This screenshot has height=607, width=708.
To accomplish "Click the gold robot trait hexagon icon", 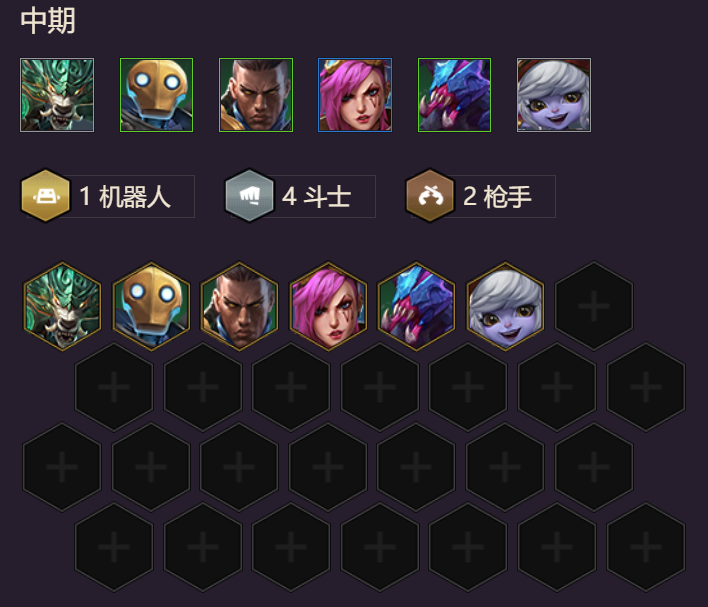I will (46, 196).
